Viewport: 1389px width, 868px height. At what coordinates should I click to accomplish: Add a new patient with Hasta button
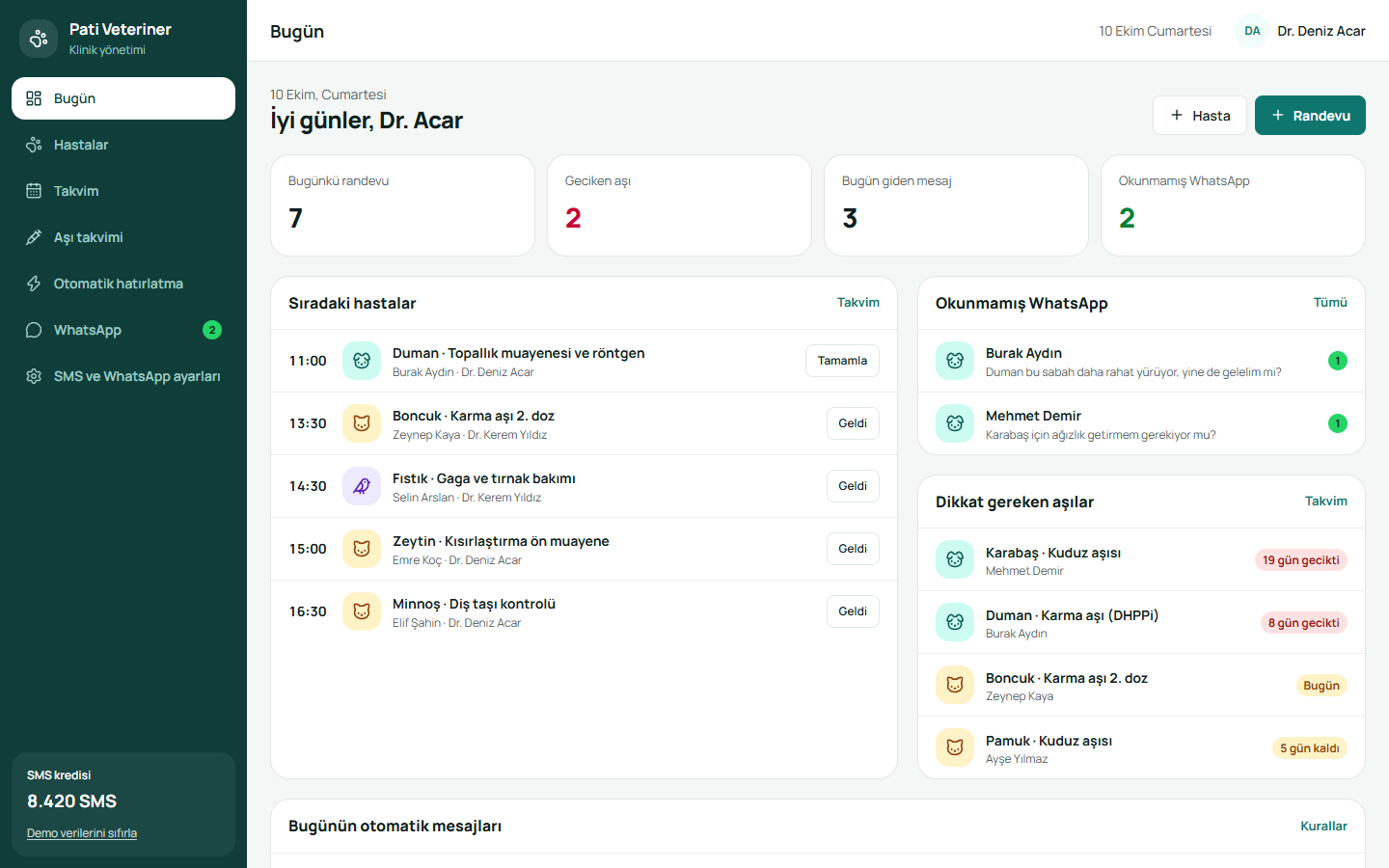1200,116
